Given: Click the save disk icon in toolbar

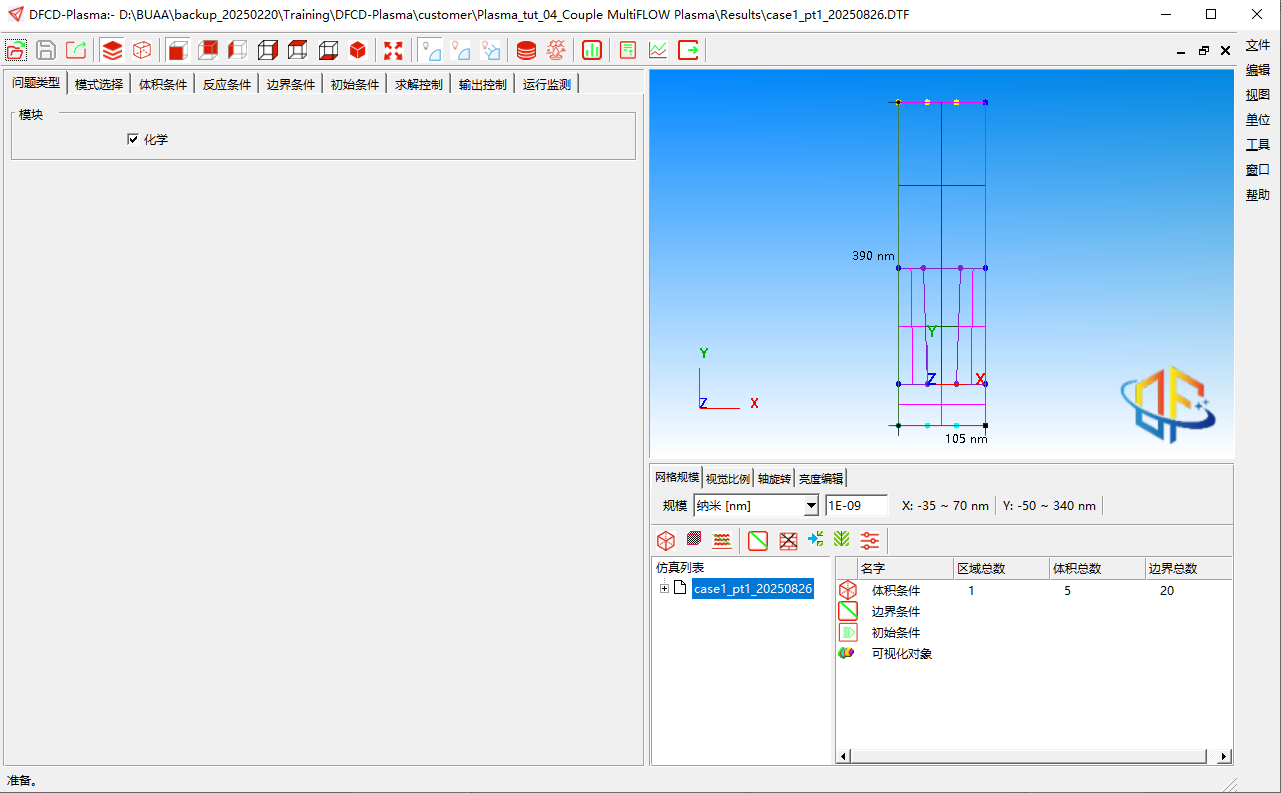Looking at the screenshot, I should pos(46,50).
